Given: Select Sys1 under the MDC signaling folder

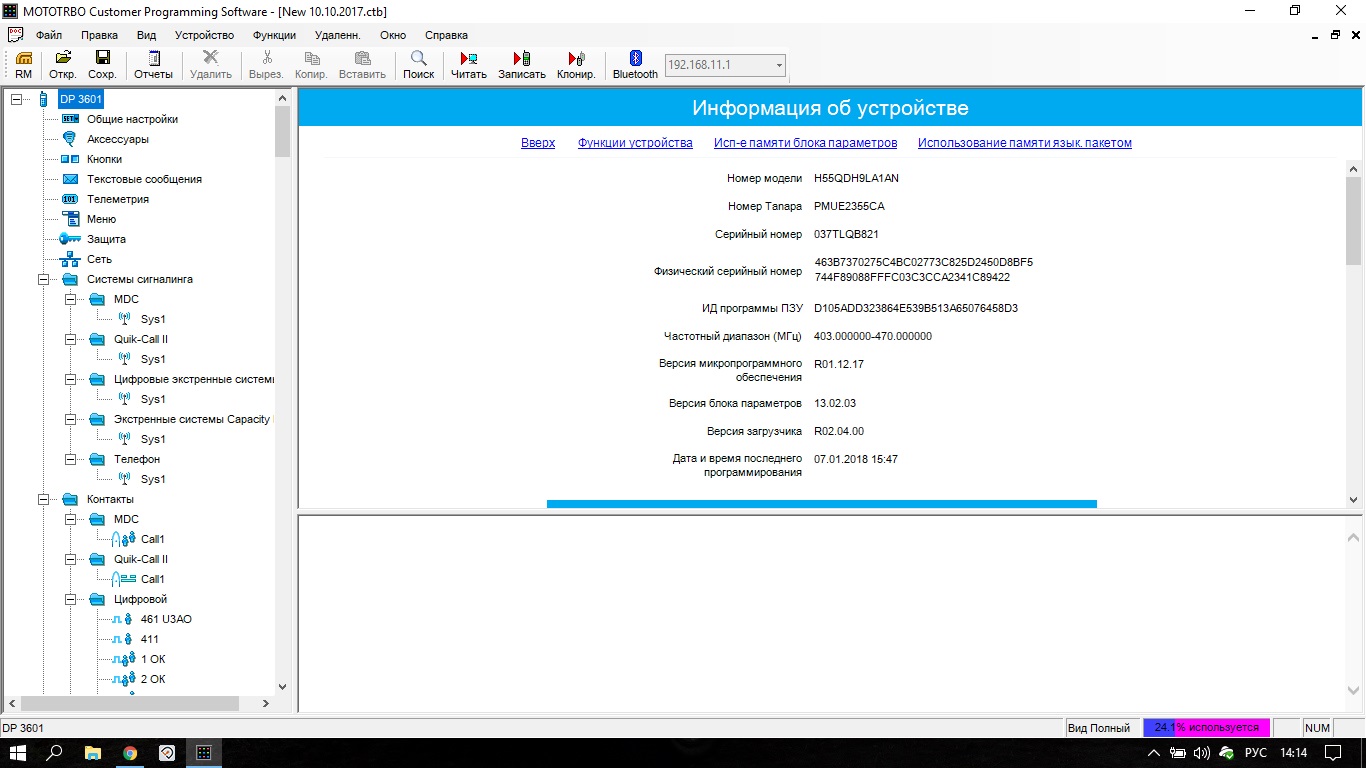Looking at the screenshot, I should pos(153,319).
